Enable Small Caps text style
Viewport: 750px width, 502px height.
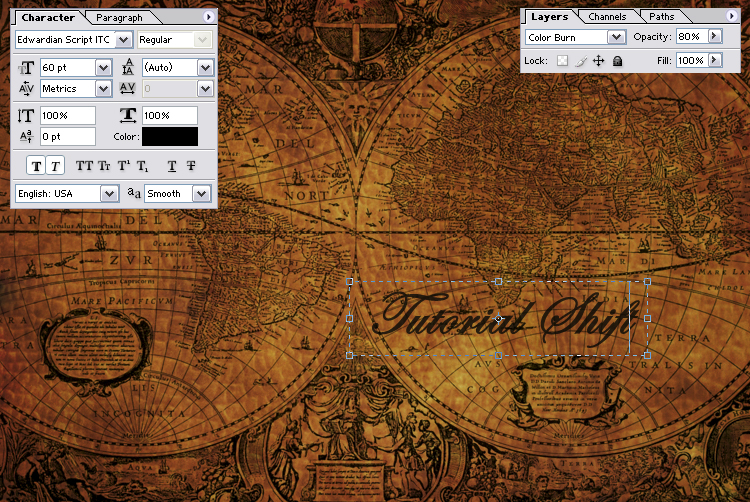pos(104,166)
